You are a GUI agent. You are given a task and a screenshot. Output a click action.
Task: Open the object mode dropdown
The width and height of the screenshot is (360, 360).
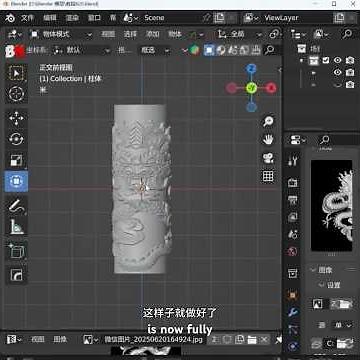coord(62,34)
